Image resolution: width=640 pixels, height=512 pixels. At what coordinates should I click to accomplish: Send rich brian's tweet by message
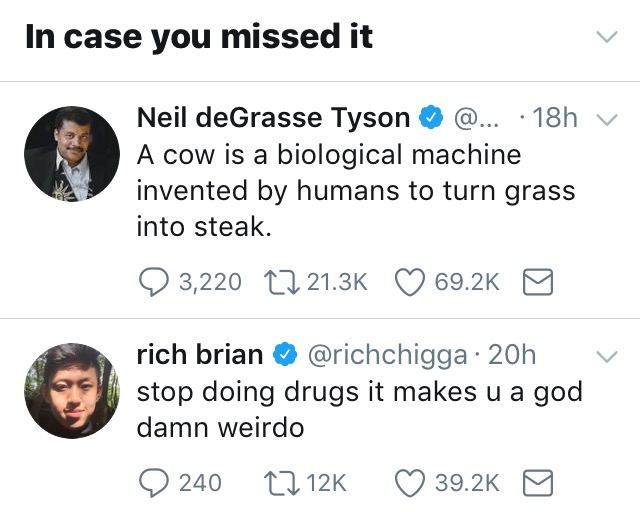(x=539, y=482)
